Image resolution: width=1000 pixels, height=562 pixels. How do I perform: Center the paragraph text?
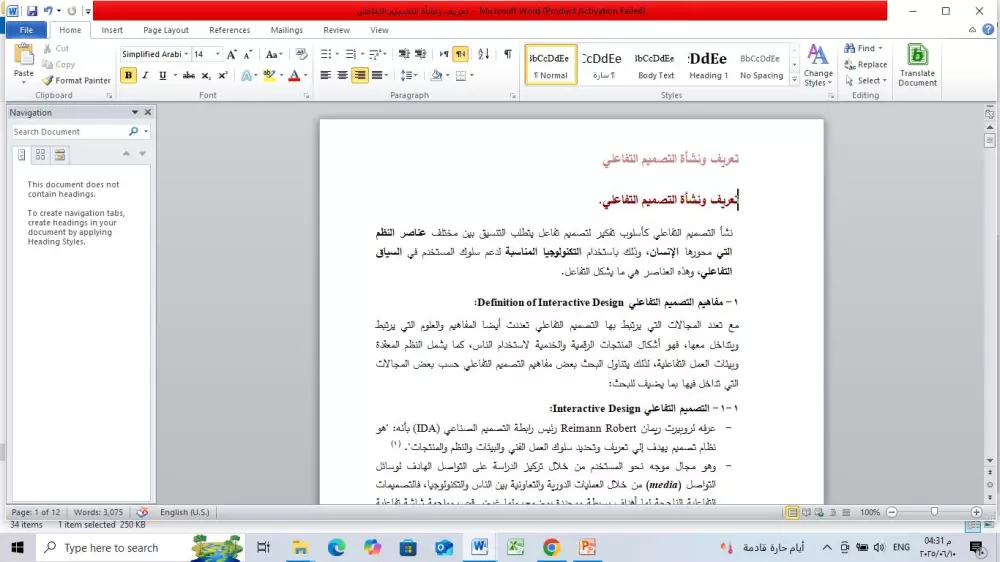pyautogui.click(x=342, y=75)
